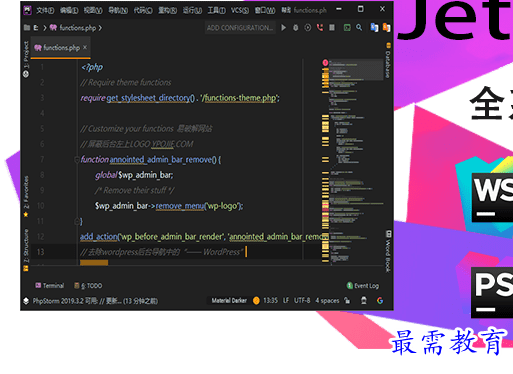Open the Database tool window

coord(388,61)
